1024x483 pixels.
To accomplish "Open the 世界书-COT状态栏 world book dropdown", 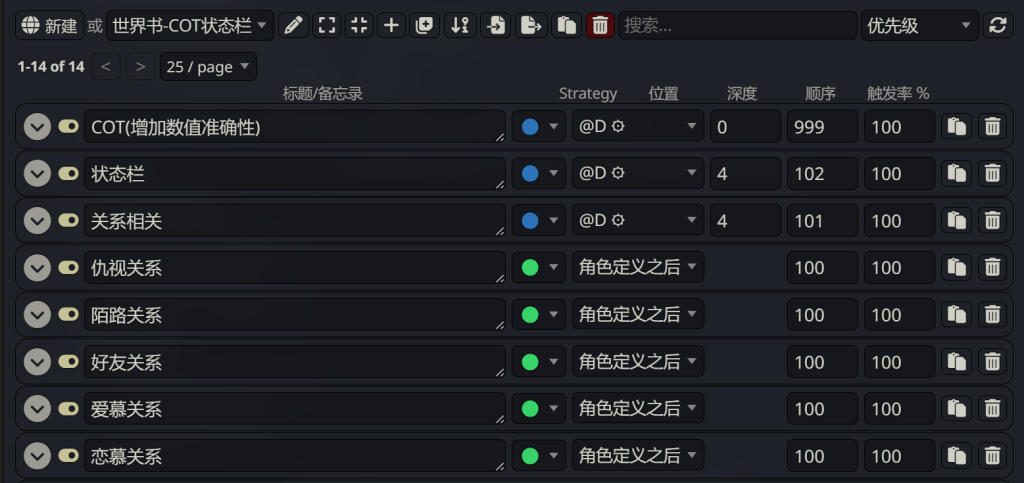I will pos(190,25).
